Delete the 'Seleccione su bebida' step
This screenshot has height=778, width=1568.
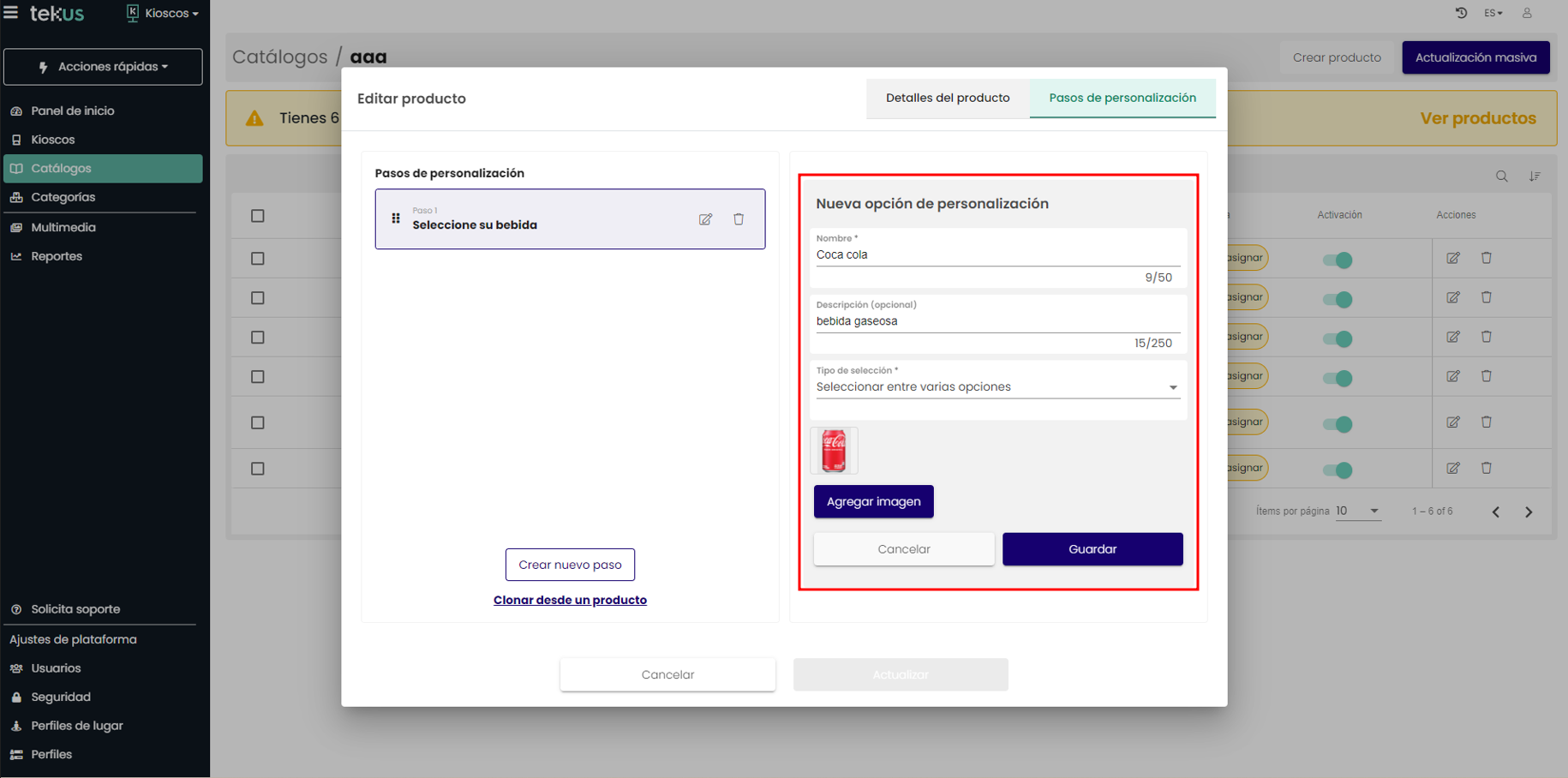point(739,219)
